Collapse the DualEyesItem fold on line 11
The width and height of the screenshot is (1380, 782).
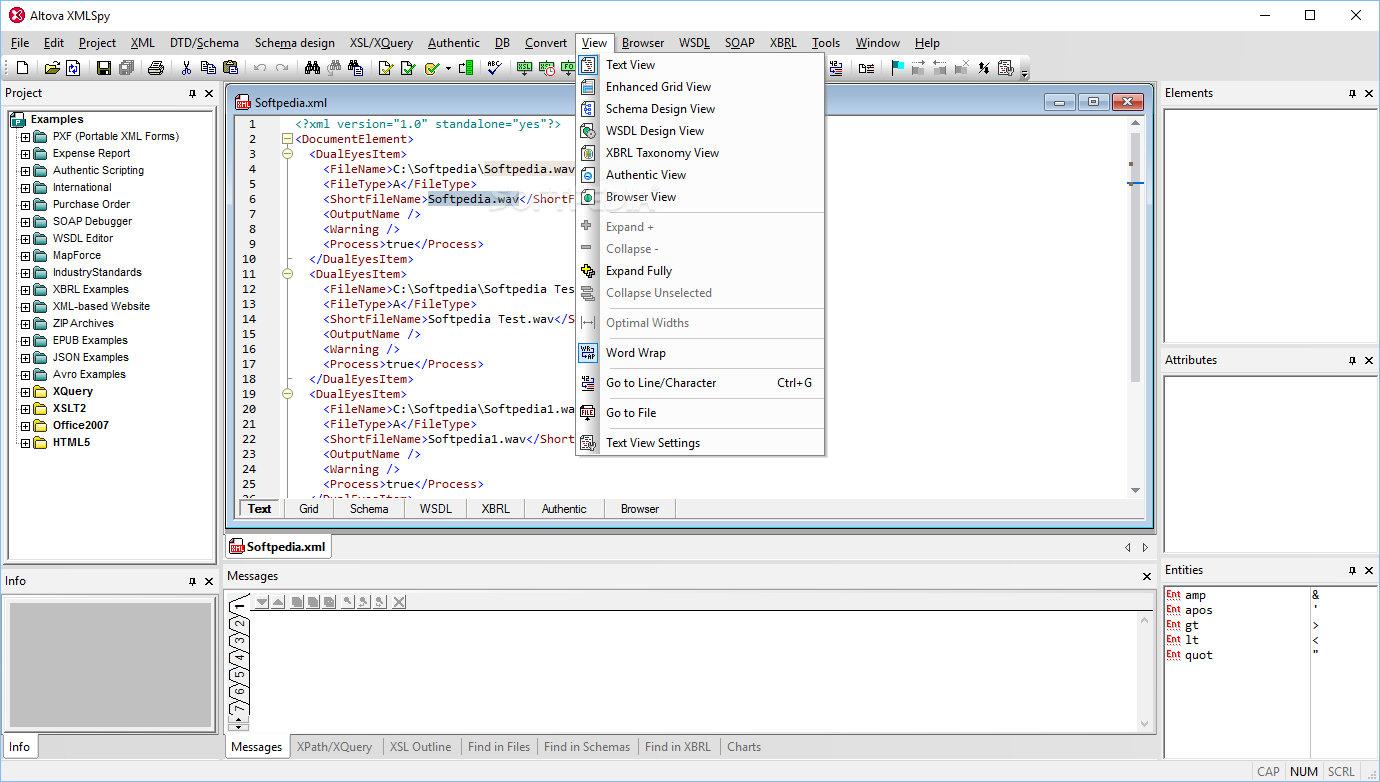pyautogui.click(x=288, y=274)
